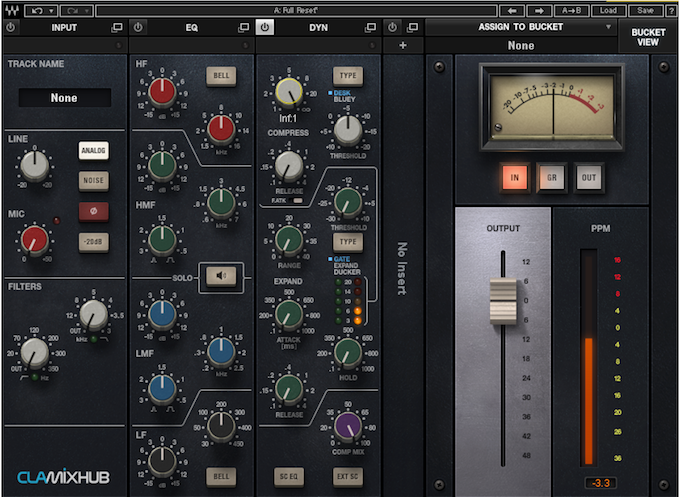Click the VU meter display
The image size is (680, 497).
pos(552,107)
